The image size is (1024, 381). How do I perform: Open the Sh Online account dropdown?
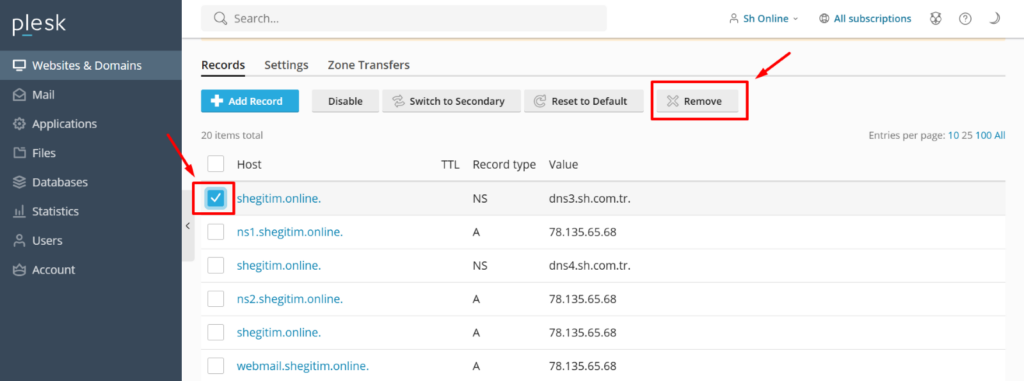[x=763, y=19]
